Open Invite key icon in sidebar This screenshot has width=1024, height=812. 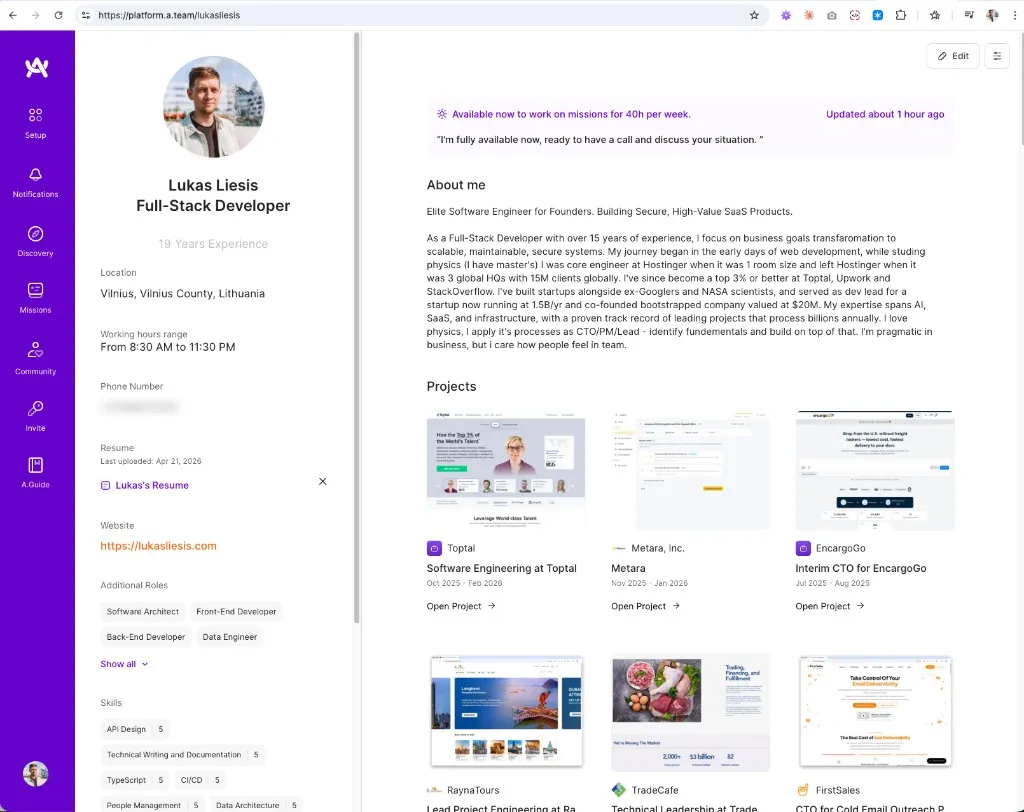tap(35, 416)
